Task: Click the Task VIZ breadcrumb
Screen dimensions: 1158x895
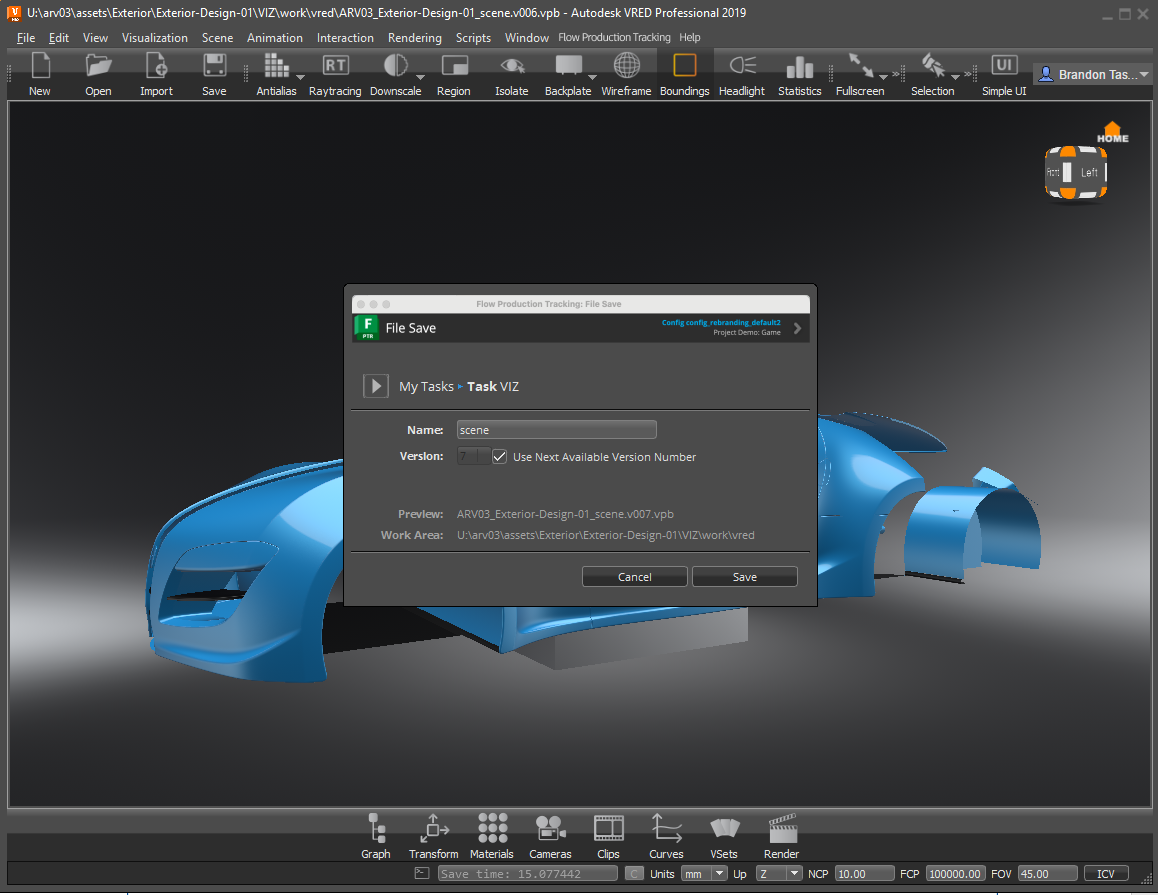Action: click(x=493, y=386)
